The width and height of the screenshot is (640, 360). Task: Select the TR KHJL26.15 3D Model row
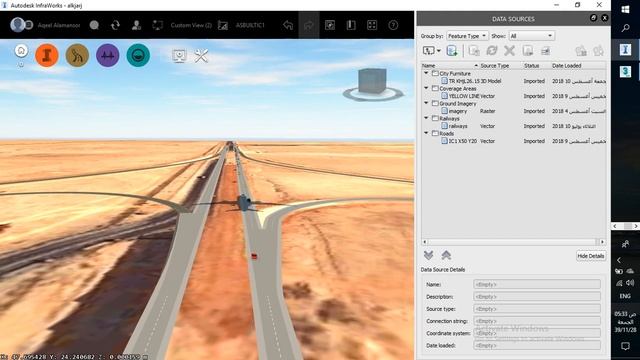[513, 81]
